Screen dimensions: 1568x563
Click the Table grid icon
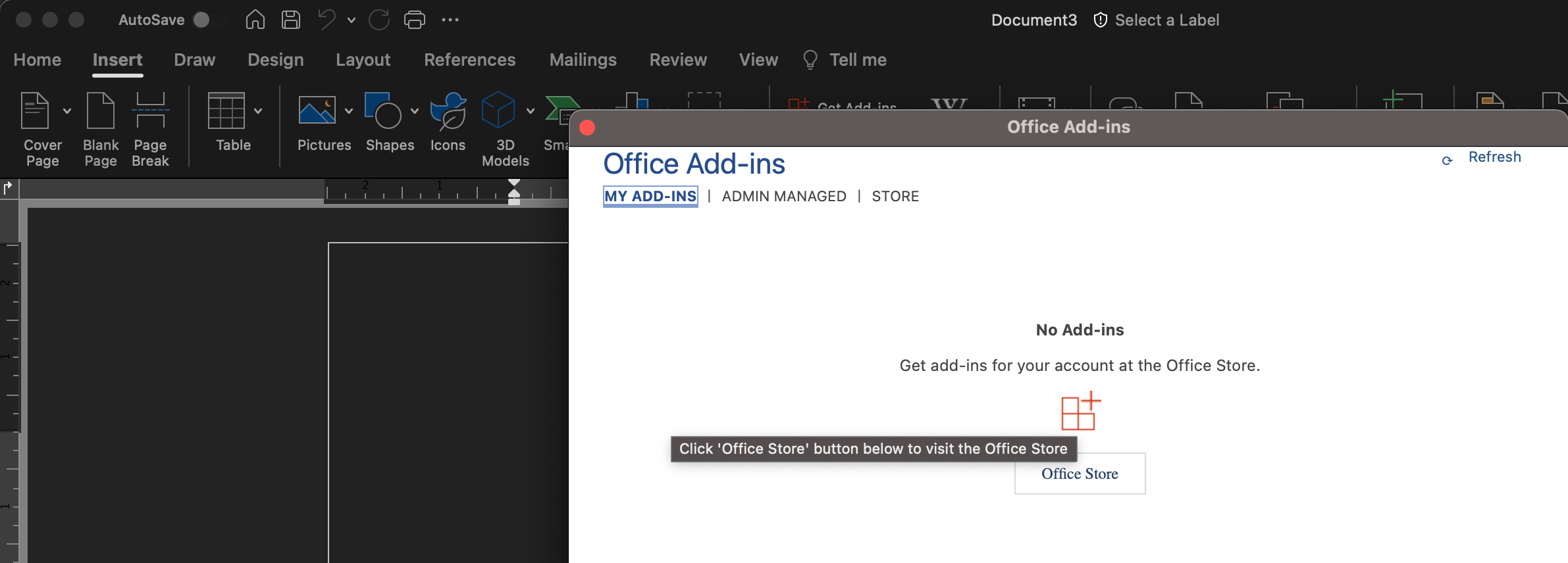[226, 110]
